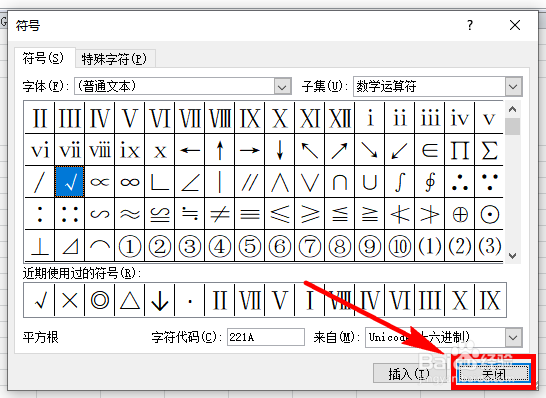Select the summation ∑ symbol

[x=489, y=150]
